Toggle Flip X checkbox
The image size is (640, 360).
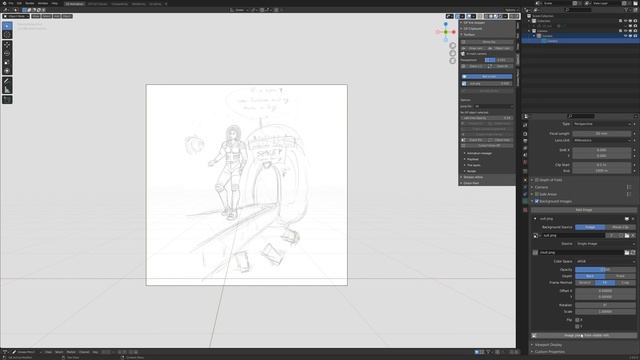pos(577,320)
